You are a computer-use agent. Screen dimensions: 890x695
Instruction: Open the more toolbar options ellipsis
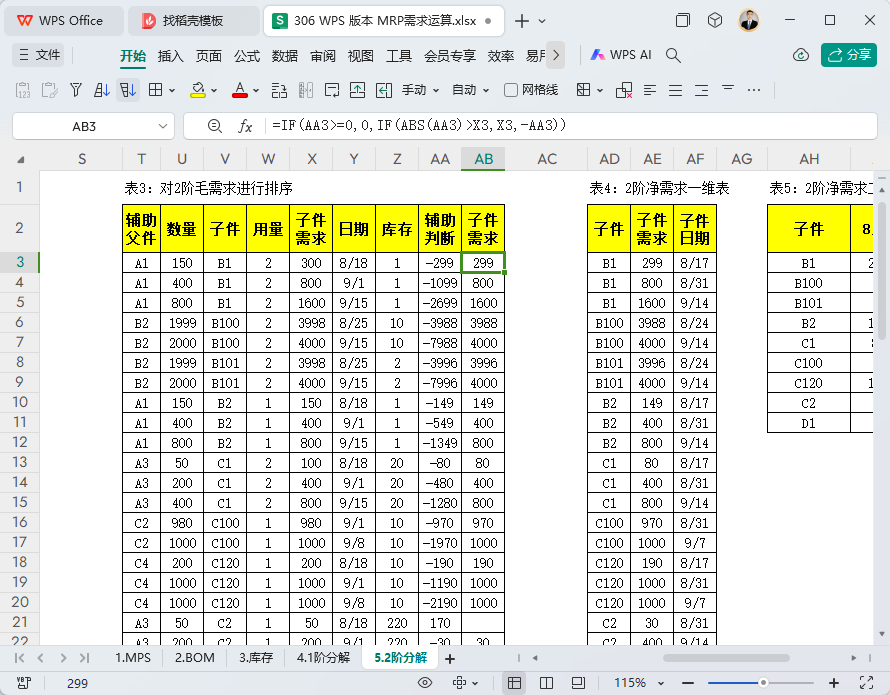[x=754, y=90]
